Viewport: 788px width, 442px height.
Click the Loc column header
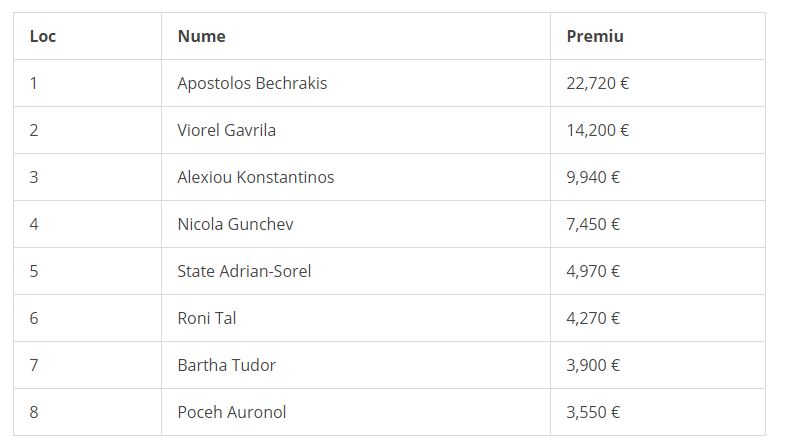(x=43, y=36)
